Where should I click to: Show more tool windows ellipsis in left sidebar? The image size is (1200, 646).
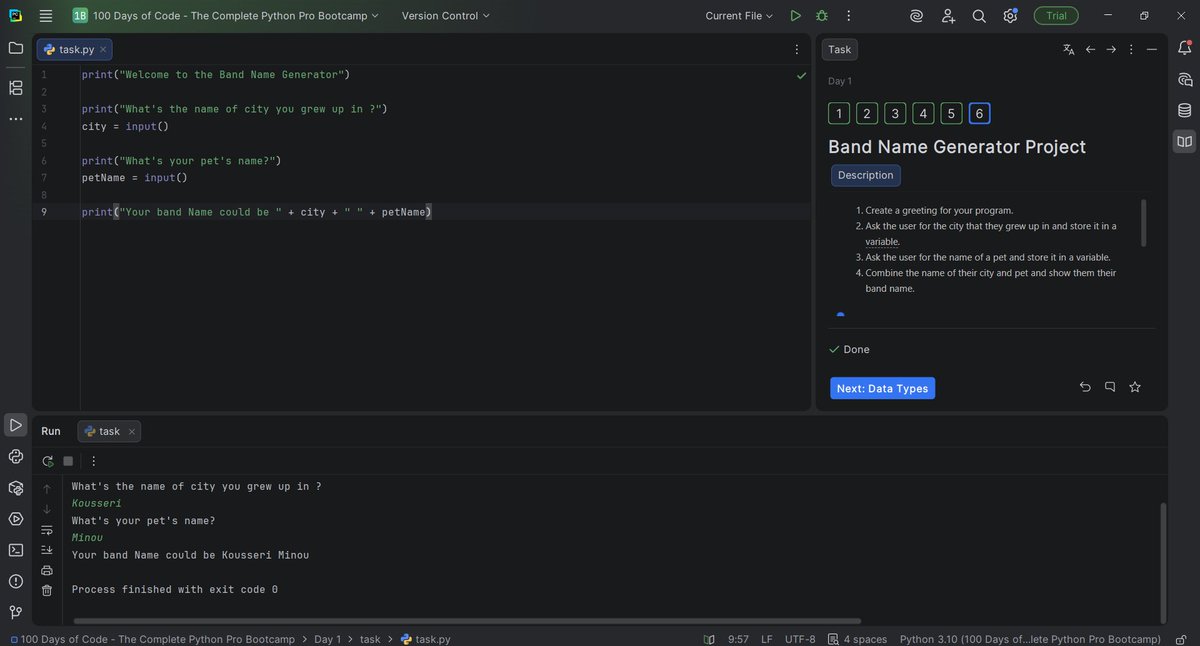pos(16,120)
